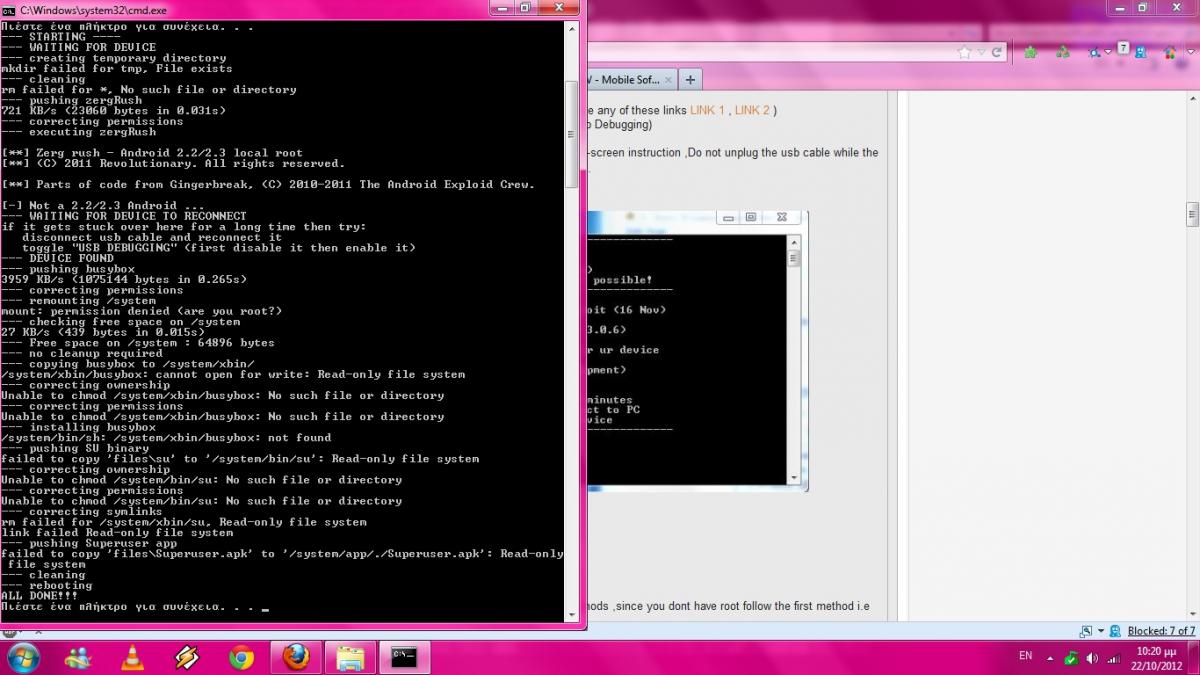Open Google Chrome from the taskbar

241,657
